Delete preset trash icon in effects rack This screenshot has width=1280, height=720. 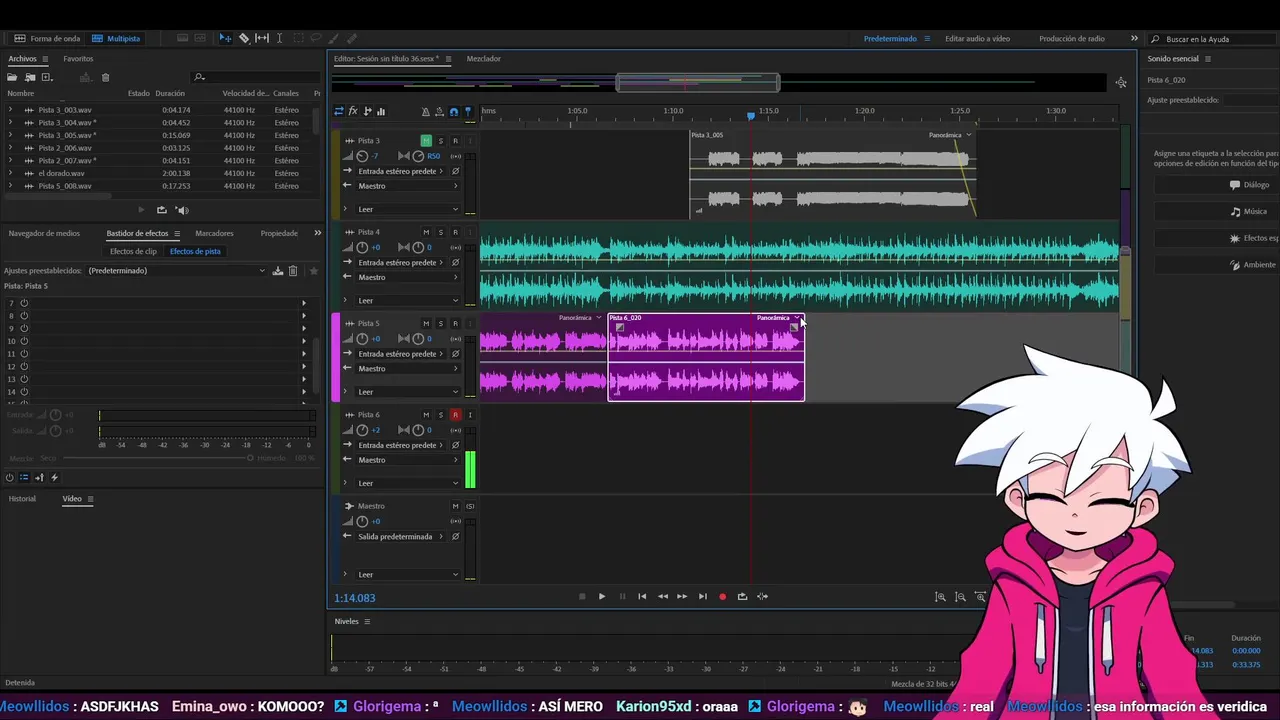pyautogui.click(x=293, y=271)
